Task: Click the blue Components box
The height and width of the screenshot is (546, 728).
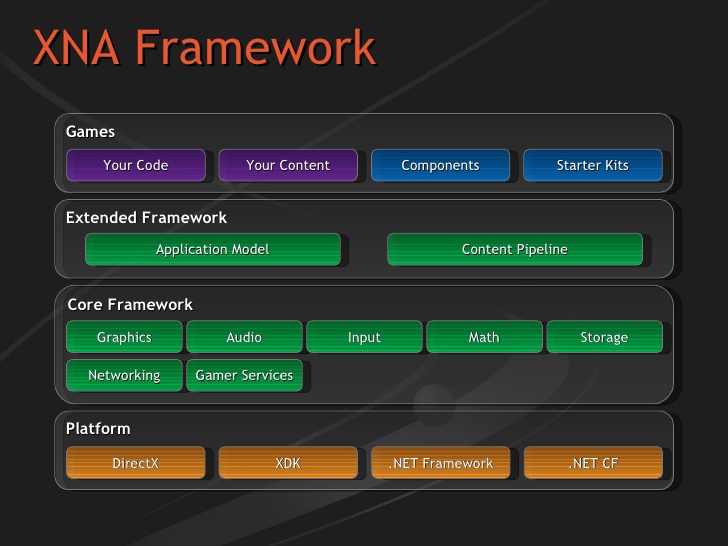Action: pos(440,165)
